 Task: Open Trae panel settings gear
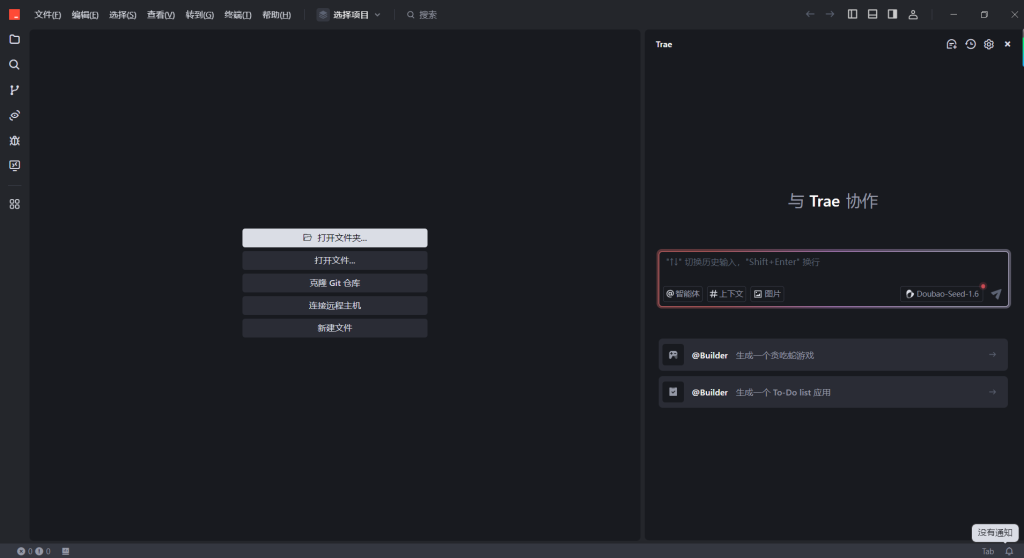click(x=989, y=44)
